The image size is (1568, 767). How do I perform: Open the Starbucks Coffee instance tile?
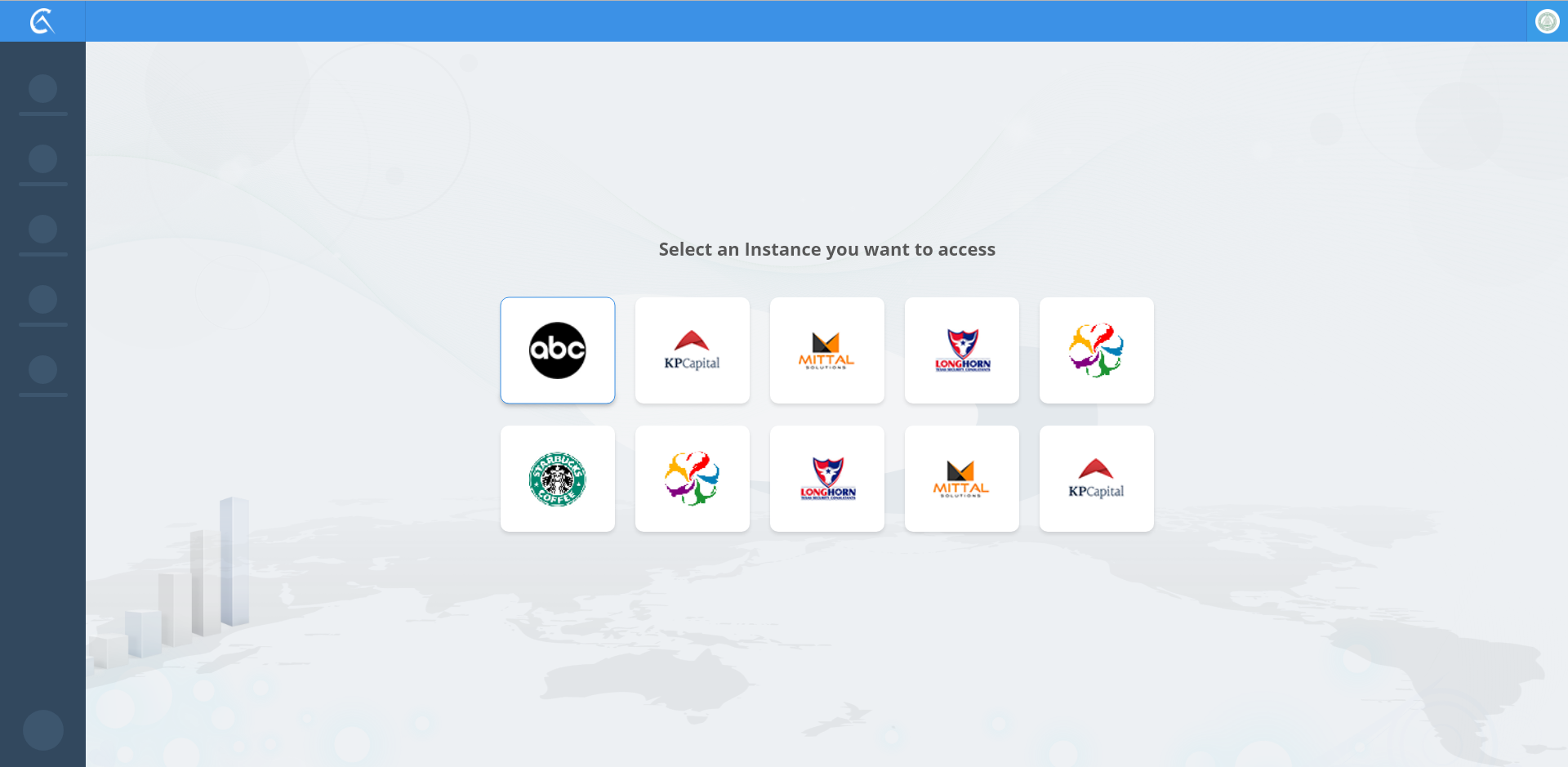558,479
